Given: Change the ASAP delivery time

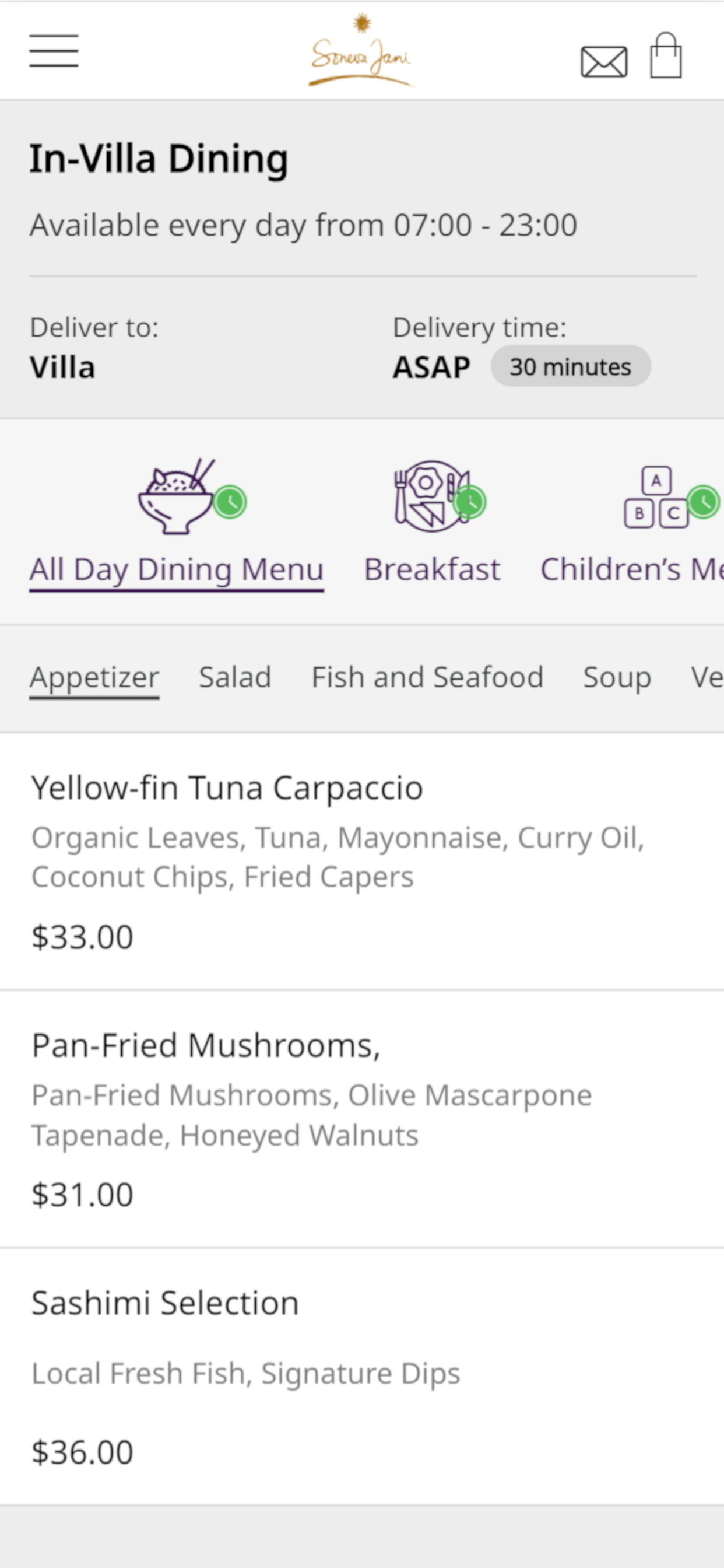Looking at the screenshot, I should [x=431, y=367].
